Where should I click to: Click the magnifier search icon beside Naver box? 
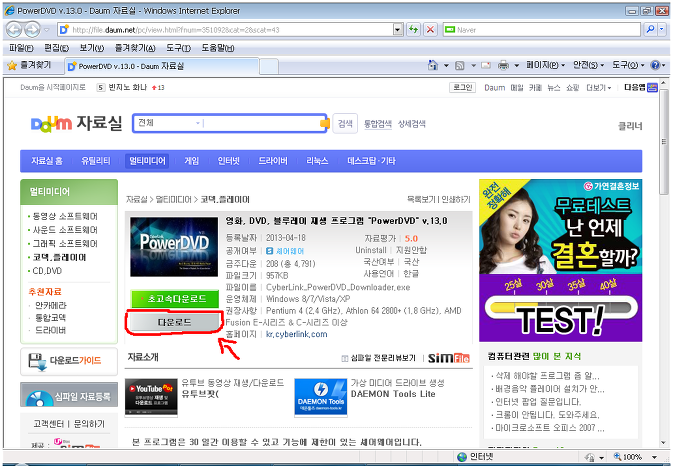point(651,30)
